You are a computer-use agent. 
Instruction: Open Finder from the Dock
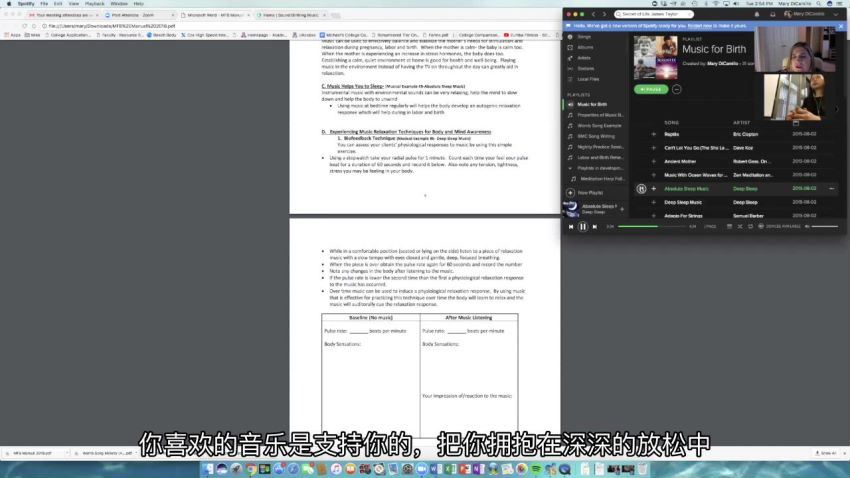click(x=208, y=469)
